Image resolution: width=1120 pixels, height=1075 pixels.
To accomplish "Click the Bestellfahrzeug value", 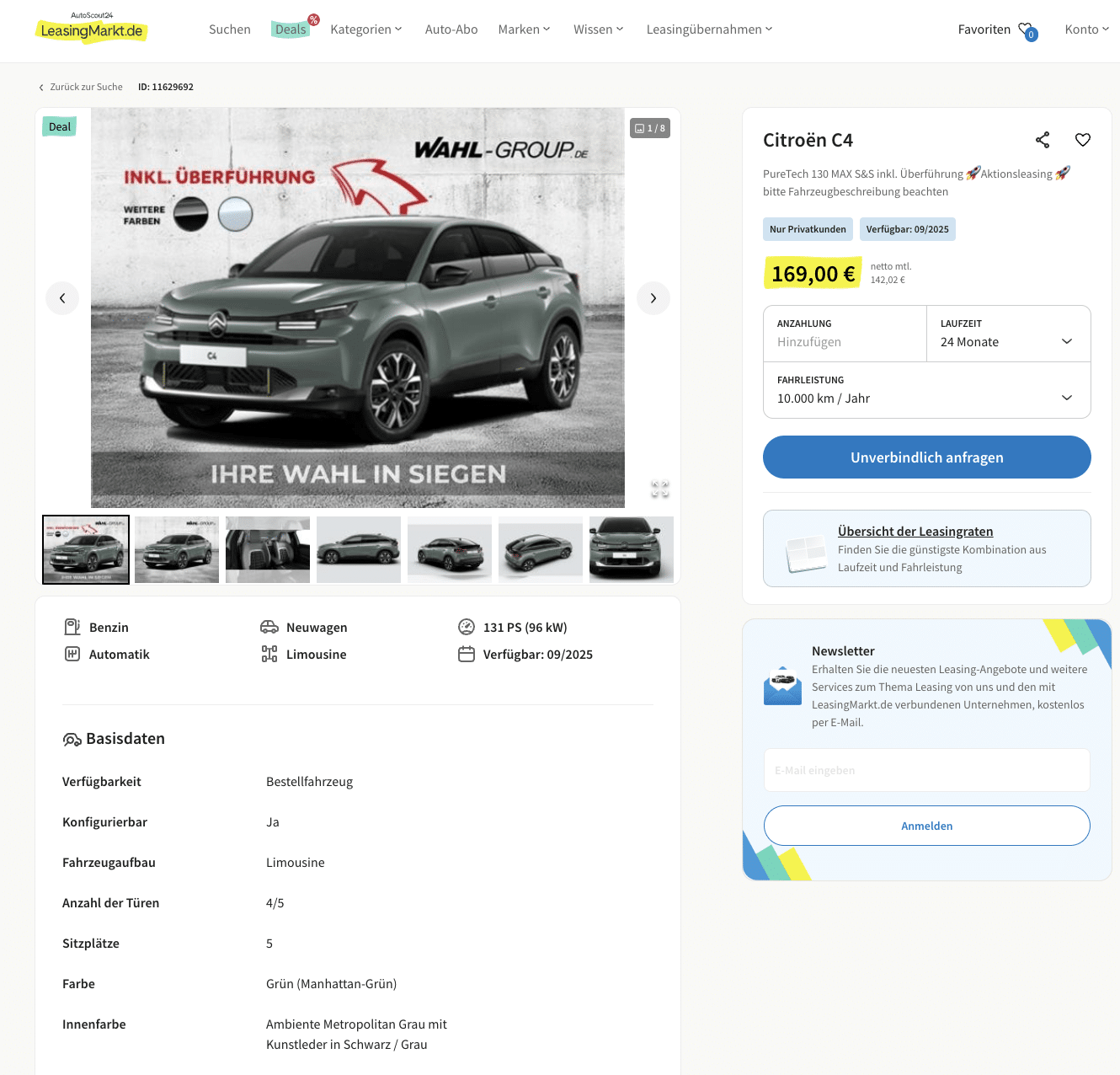I will click(x=310, y=782).
